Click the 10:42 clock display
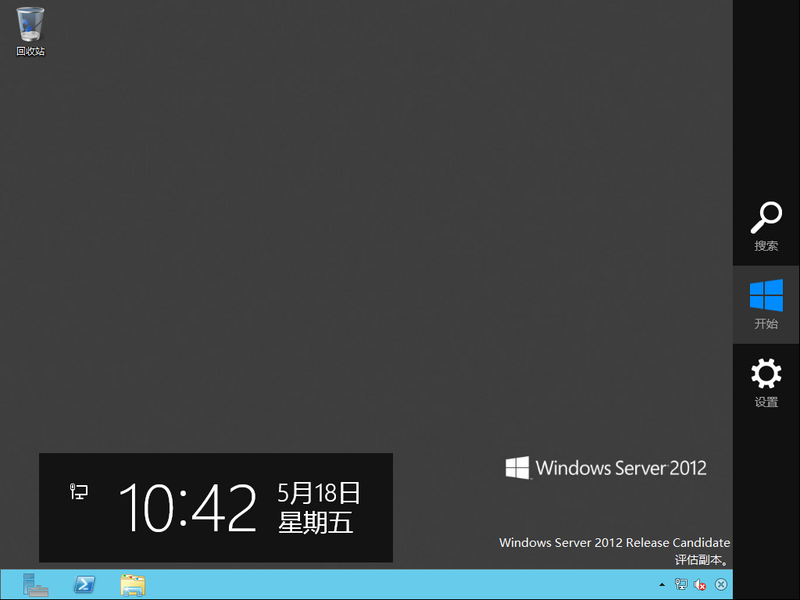Image resolution: width=800 pixels, height=600 pixels. 187,508
